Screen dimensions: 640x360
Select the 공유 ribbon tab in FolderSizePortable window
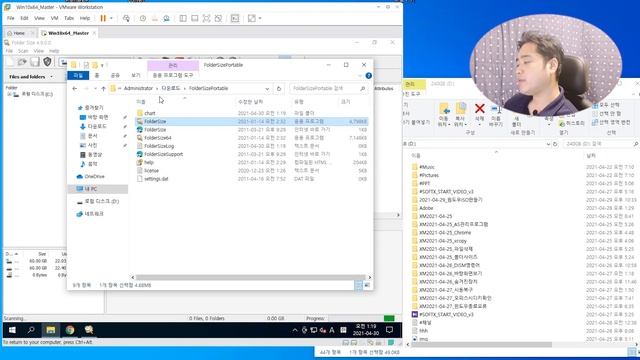115,76
